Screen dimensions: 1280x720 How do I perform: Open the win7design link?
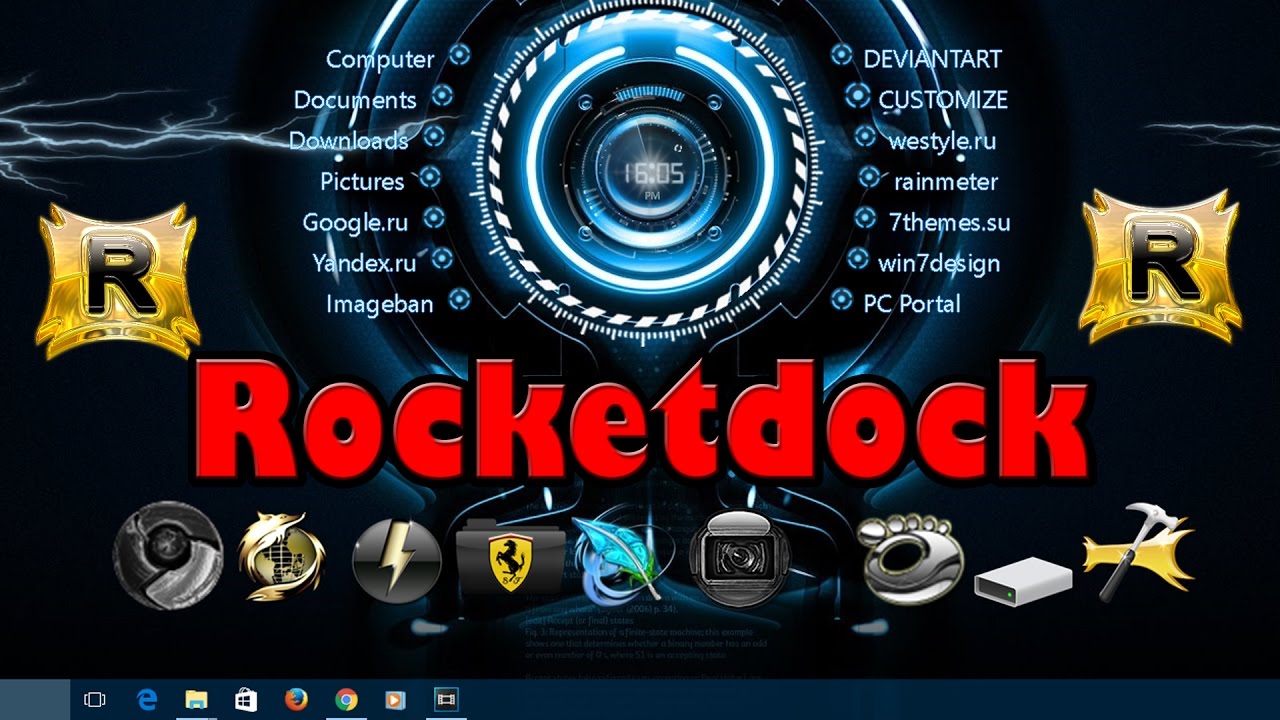tap(939, 264)
